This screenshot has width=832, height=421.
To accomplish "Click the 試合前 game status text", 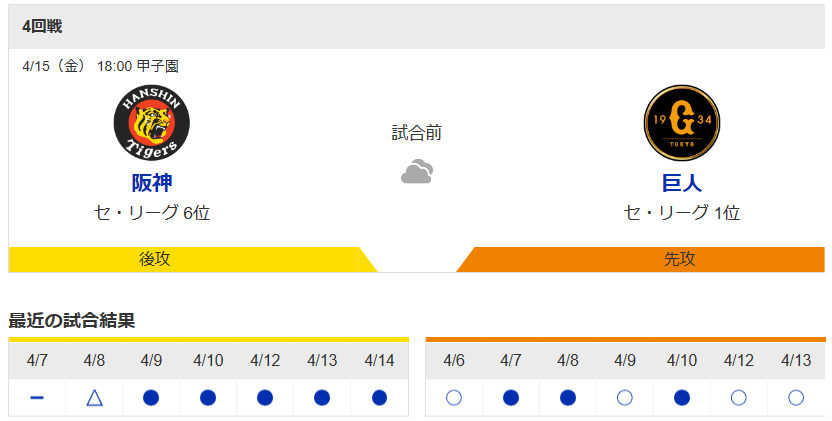I will pyautogui.click(x=416, y=132).
